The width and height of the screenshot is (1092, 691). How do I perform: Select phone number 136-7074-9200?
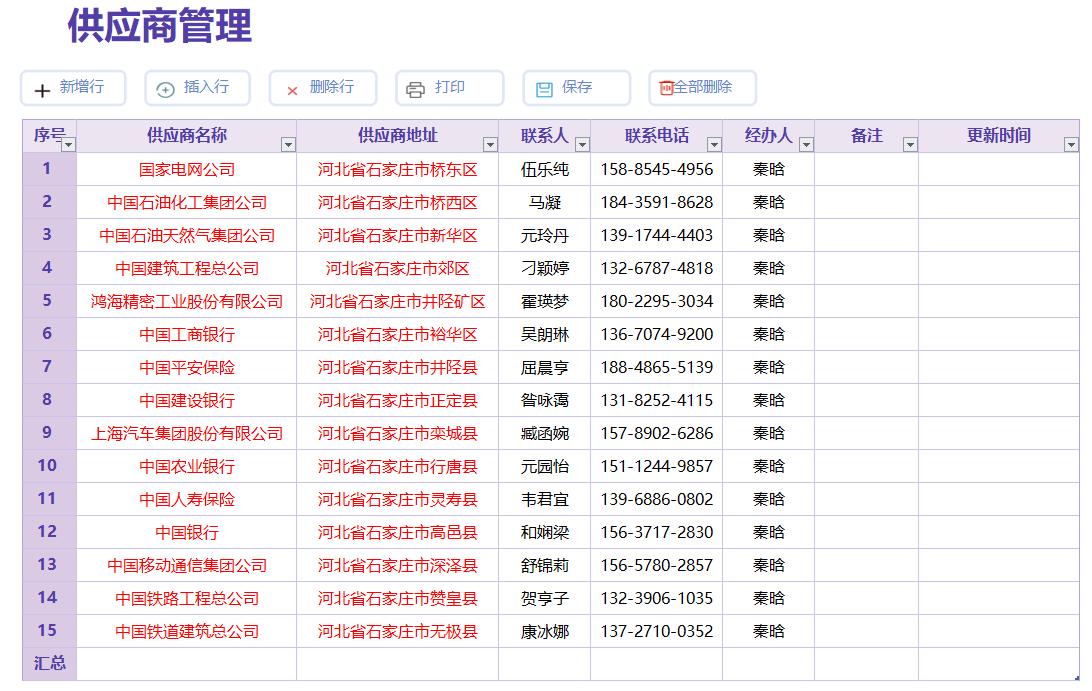tap(657, 334)
